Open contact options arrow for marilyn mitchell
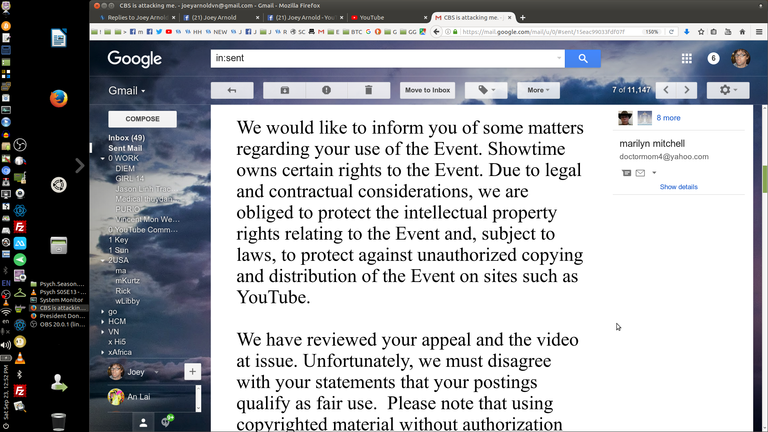The height and width of the screenshot is (432, 768). coord(654,173)
